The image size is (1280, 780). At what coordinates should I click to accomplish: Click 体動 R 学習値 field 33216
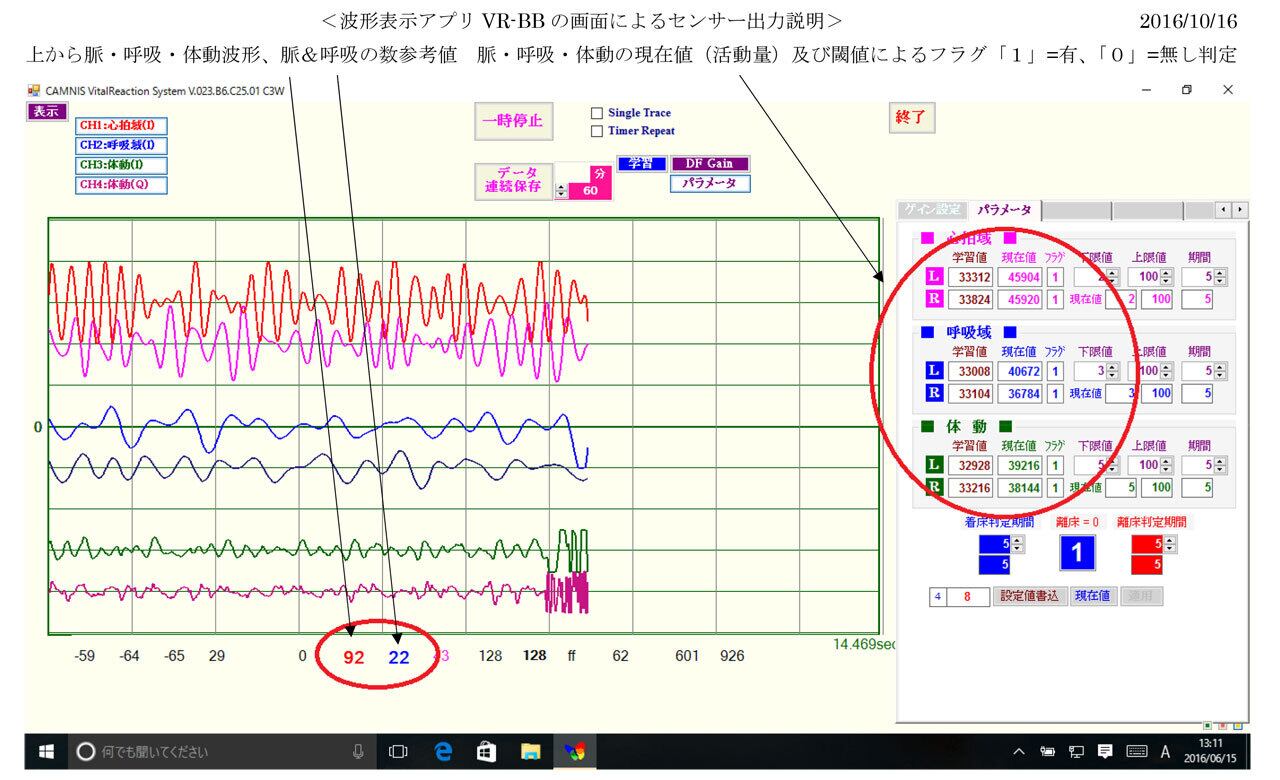[x=970, y=487]
